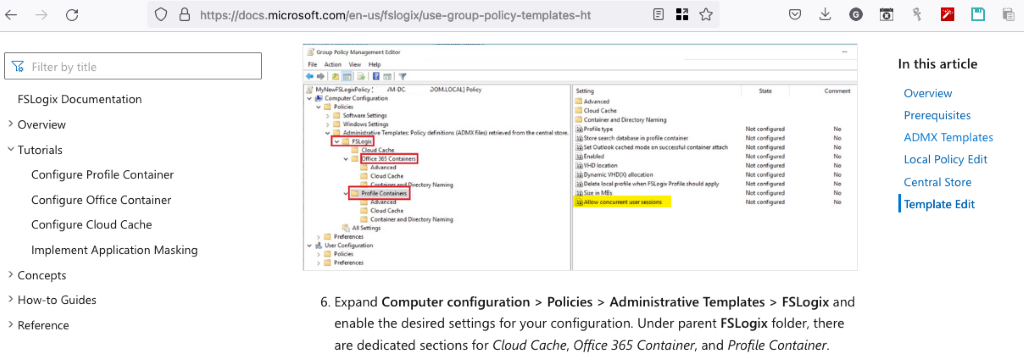Click the teal floppy disk save extension
The image size is (1024, 360).
point(978,14)
